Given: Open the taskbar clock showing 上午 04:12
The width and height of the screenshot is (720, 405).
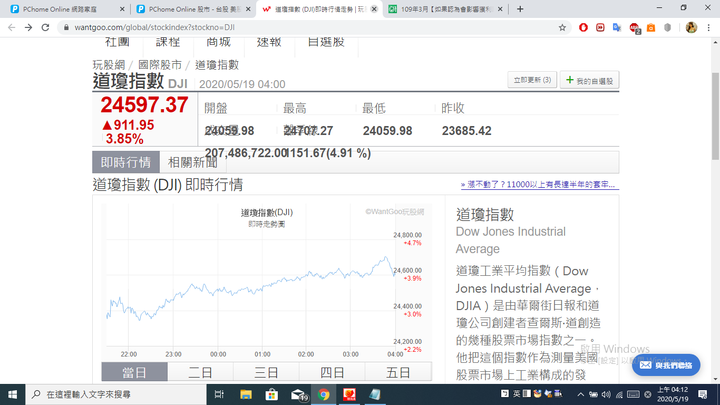Looking at the screenshot, I should pyautogui.click(x=673, y=394).
